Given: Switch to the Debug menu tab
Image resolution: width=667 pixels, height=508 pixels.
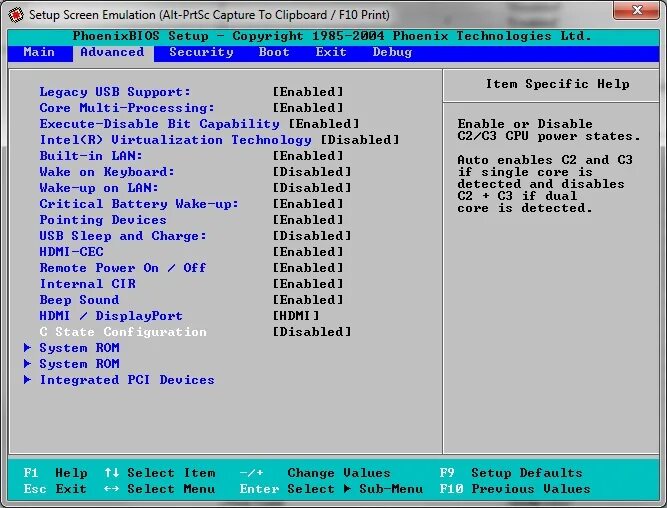Looking at the screenshot, I should pyautogui.click(x=392, y=52).
